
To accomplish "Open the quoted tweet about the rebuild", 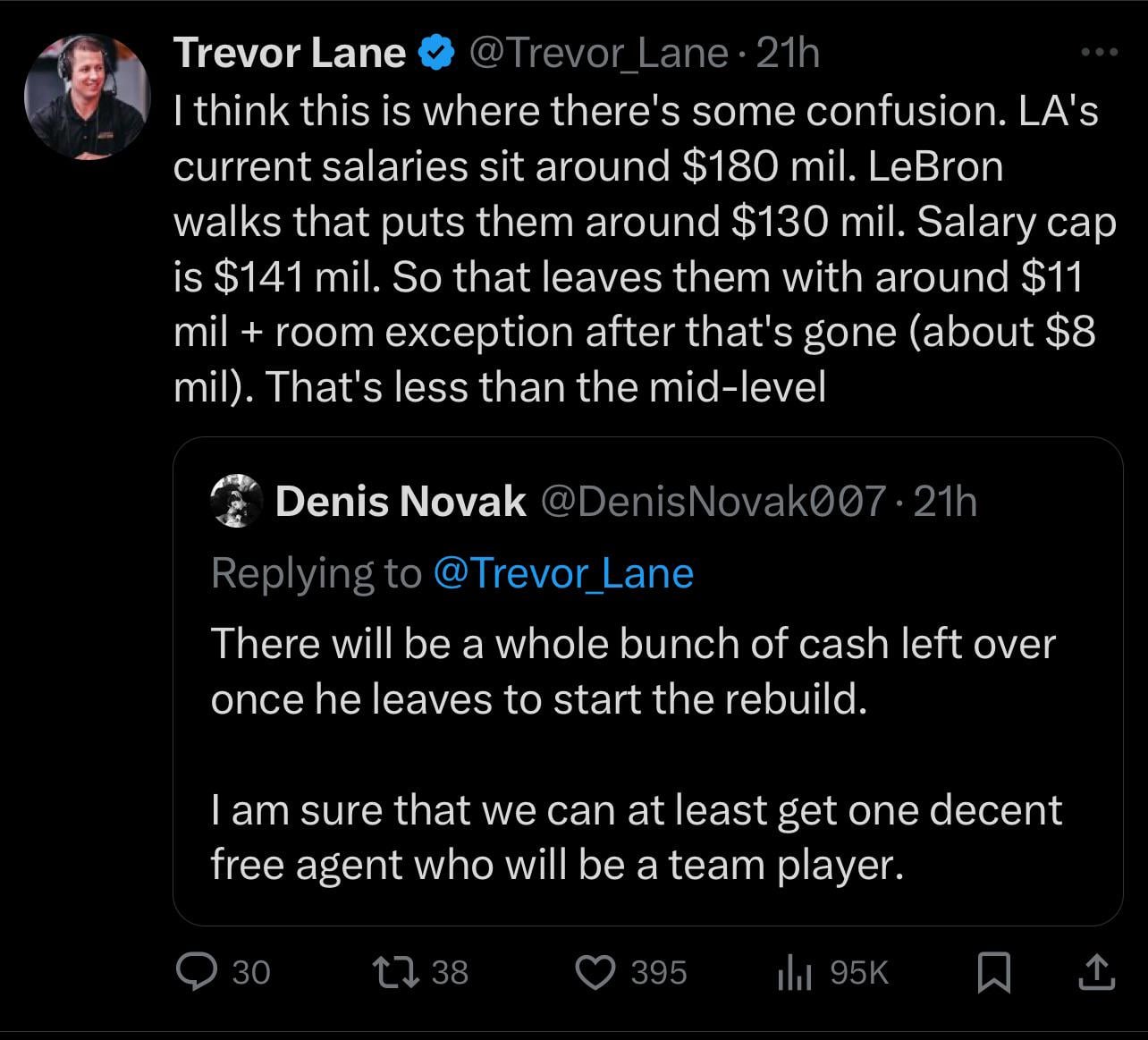I will tap(633, 753).
